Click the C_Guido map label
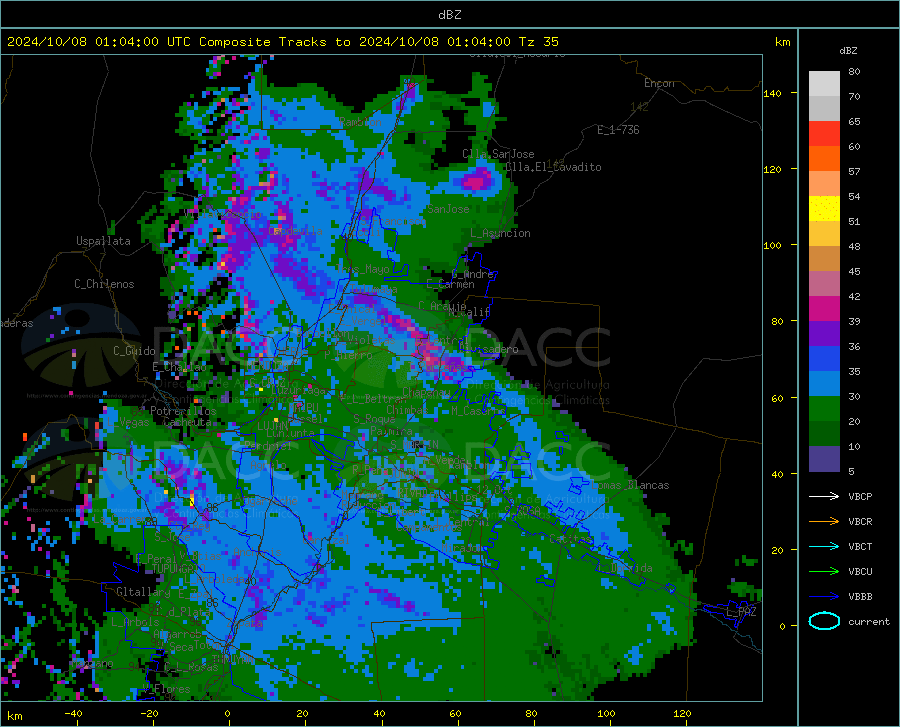This screenshot has height=727, width=900. (x=134, y=351)
